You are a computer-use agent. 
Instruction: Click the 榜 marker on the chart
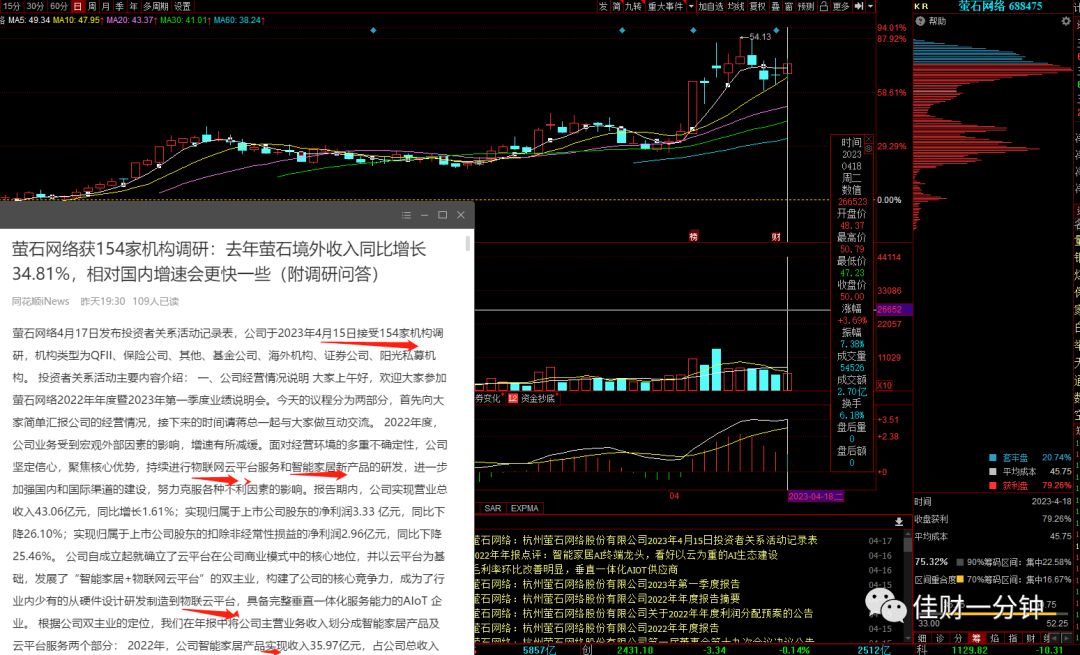[694, 237]
